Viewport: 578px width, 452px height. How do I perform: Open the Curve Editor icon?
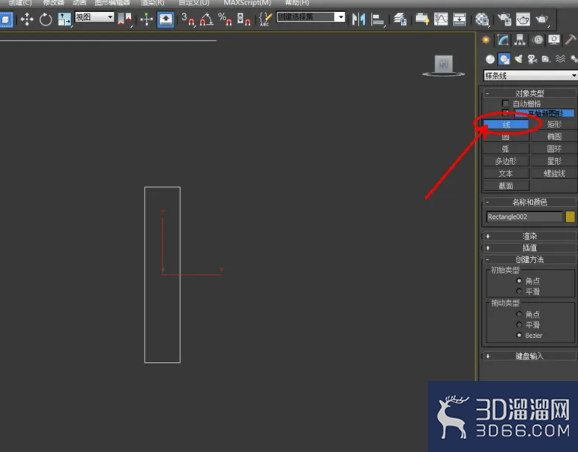441,19
